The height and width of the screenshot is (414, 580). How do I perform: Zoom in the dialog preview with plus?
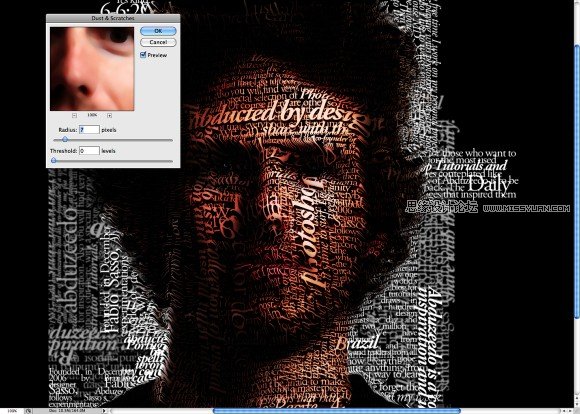click(109, 115)
